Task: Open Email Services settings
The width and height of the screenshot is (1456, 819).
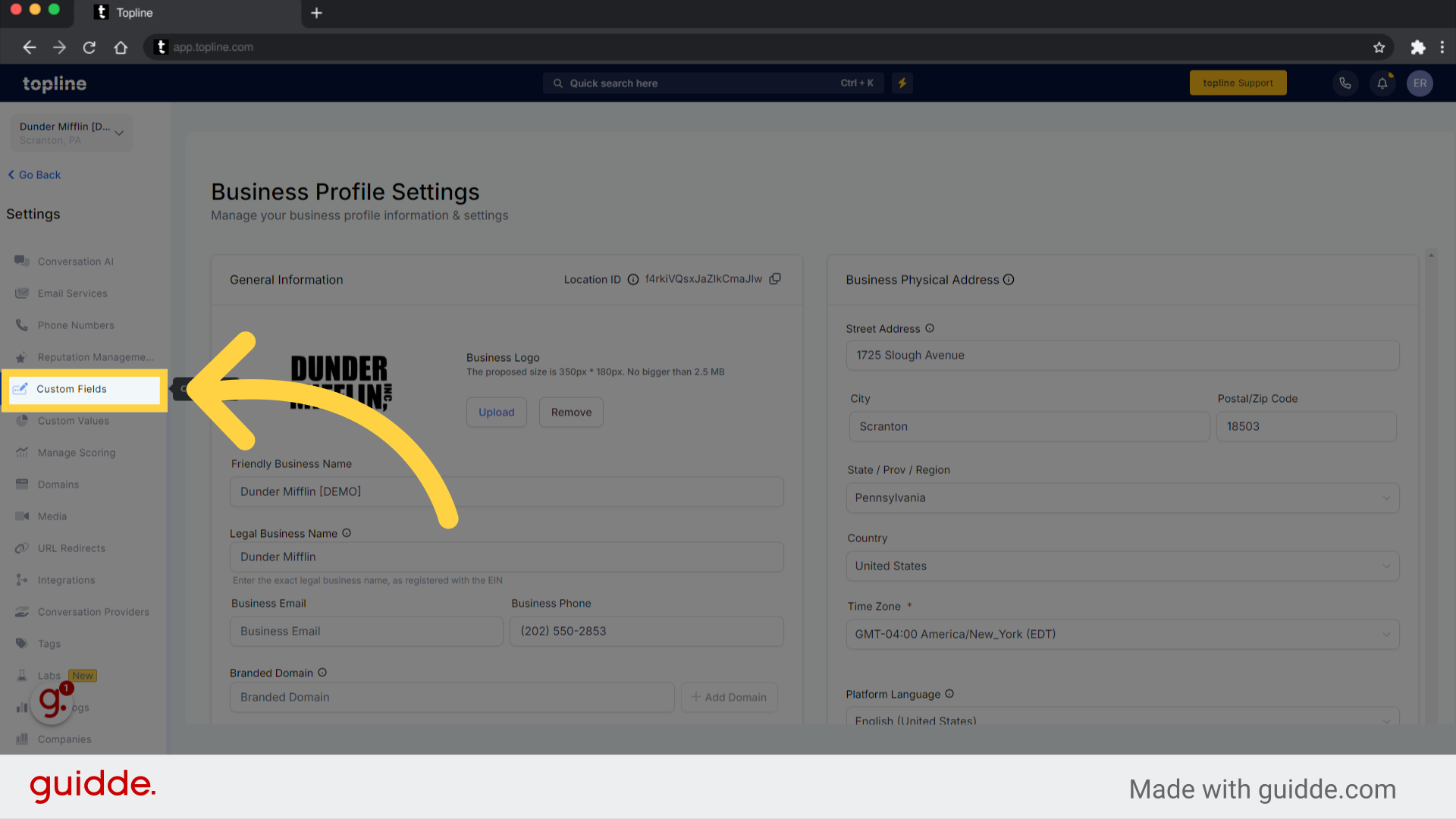Action: pos(72,293)
